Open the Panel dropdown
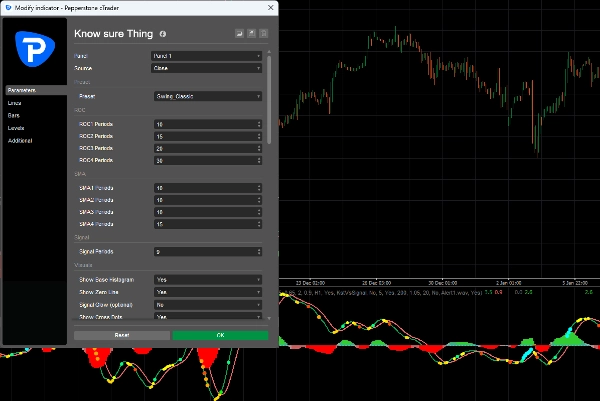The width and height of the screenshot is (600, 401). point(206,56)
